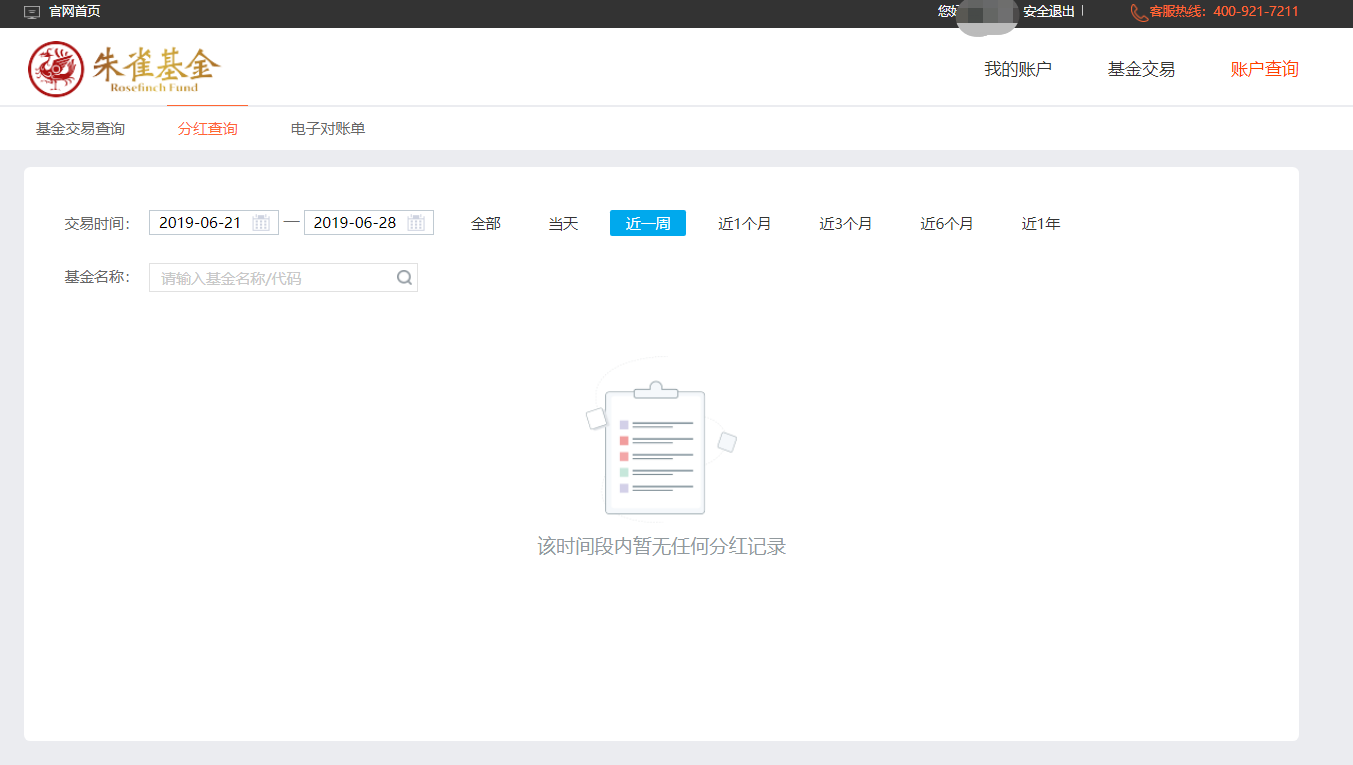Switch to the 基金交易查询 tab
The width and height of the screenshot is (1353, 765).
[80, 129]
